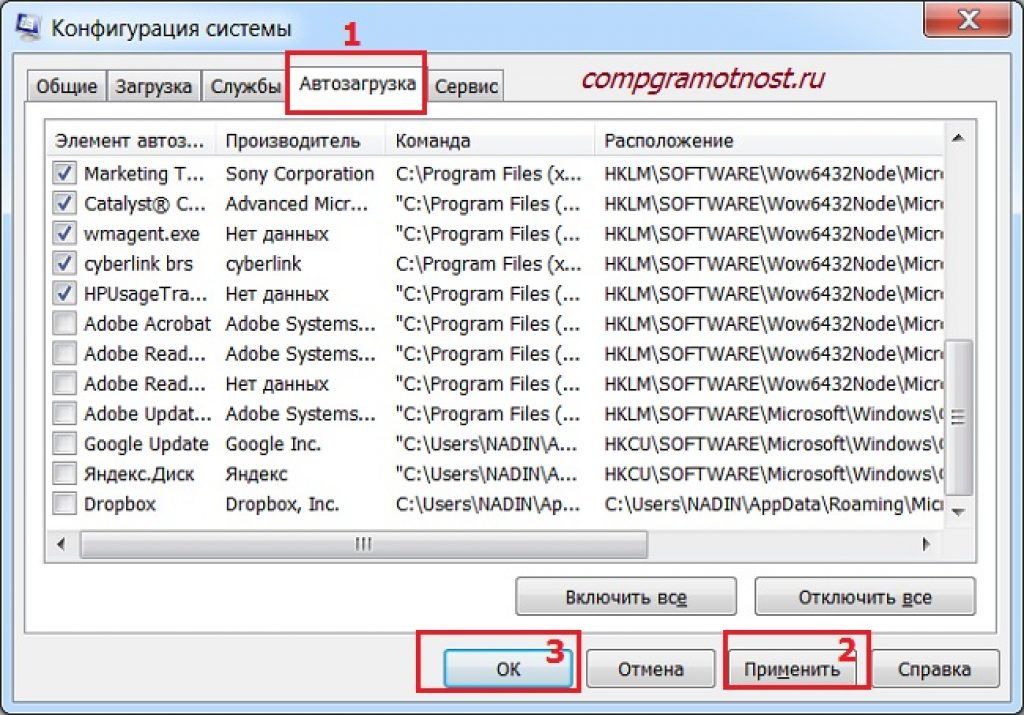Click the horizontal scrollbar right arrow
Viewport: 1024px width, 715px height.
pos(925,543)
